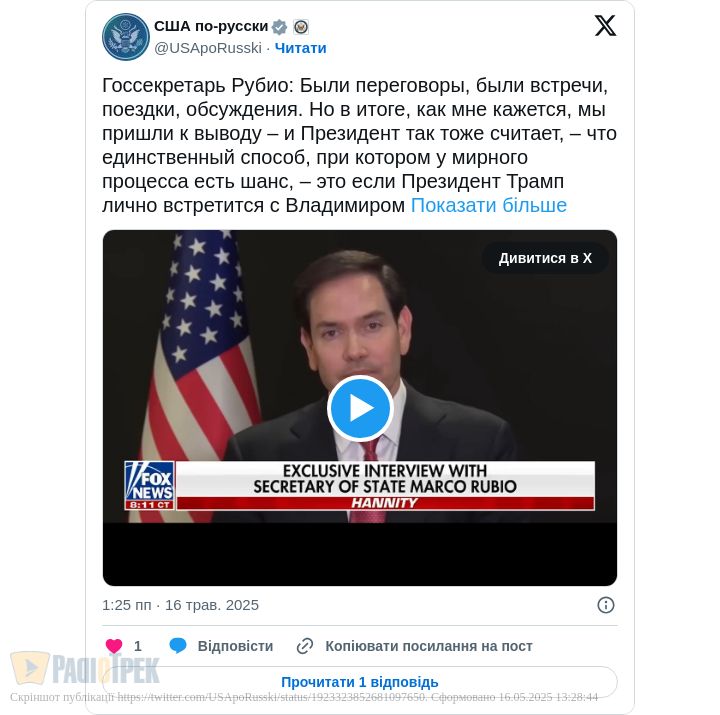Viewport: 720px width, 715px height.
Task: Click the X logo icon
Action: [605, 26]
